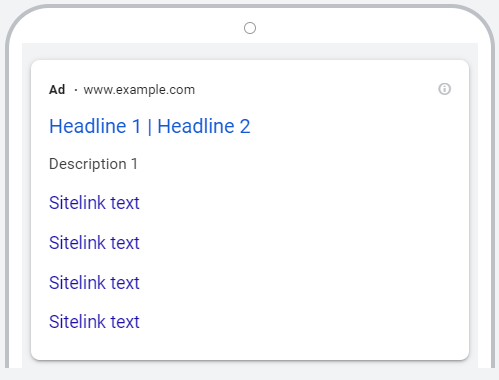Click the number 1 in Headline 1
The height and width of the screenshot is (380, 499).
[136, 126]
